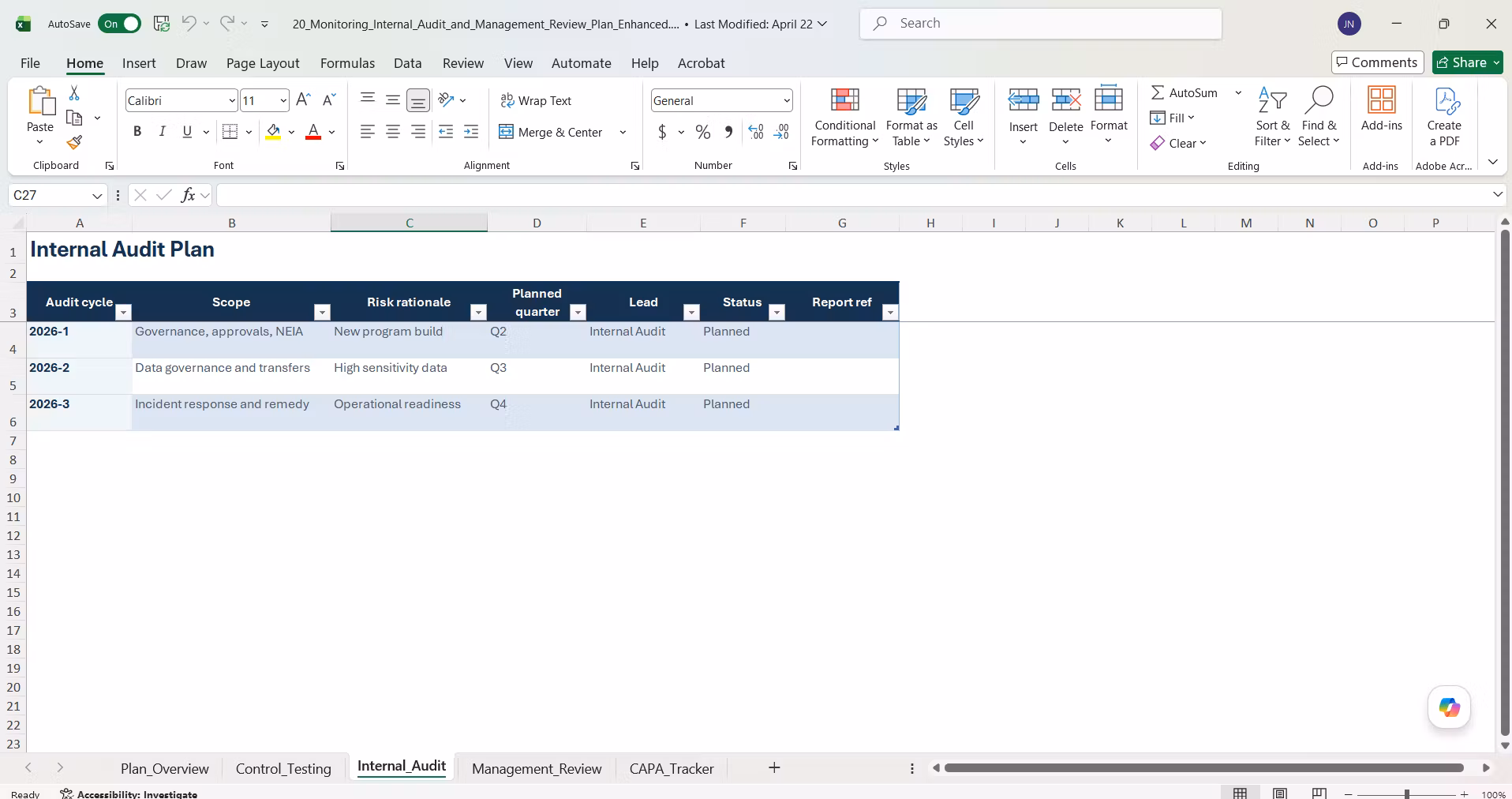Screen dimensions: 1512x799
Task: Align text left
Action: (x=368, y=132)
